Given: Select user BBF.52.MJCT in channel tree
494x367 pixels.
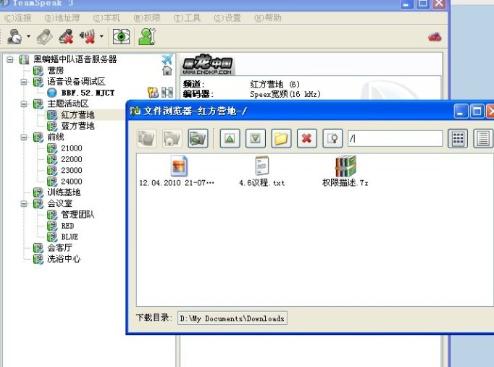Looking at the screenshot, I should (88, 93).
